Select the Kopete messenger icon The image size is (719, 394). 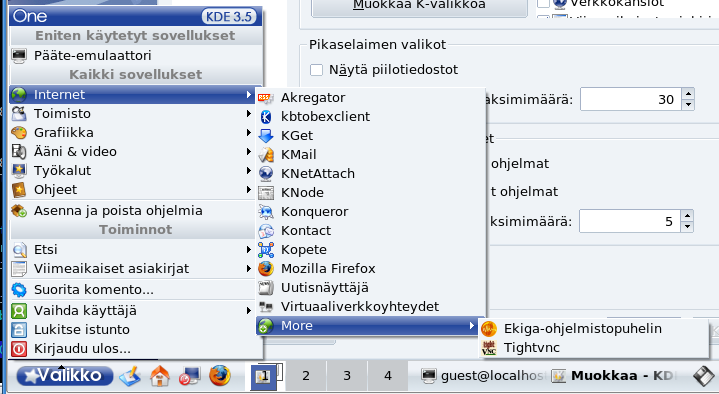(x=265, y=250)
